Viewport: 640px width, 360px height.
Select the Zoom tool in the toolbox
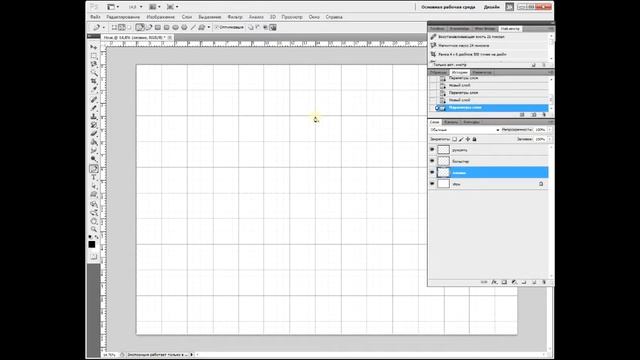[x=94, y=229]
